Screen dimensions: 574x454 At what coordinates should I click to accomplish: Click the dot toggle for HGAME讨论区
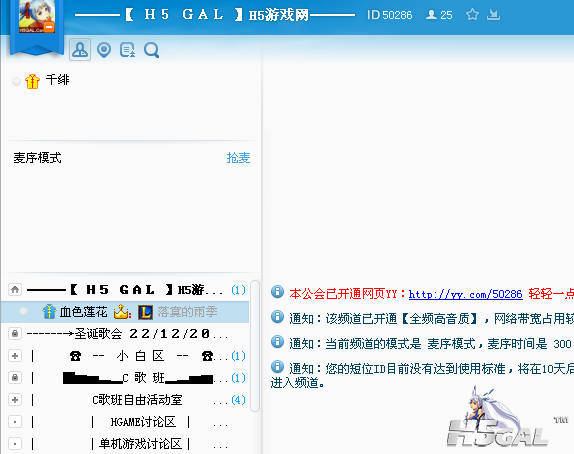coord(15,421)
